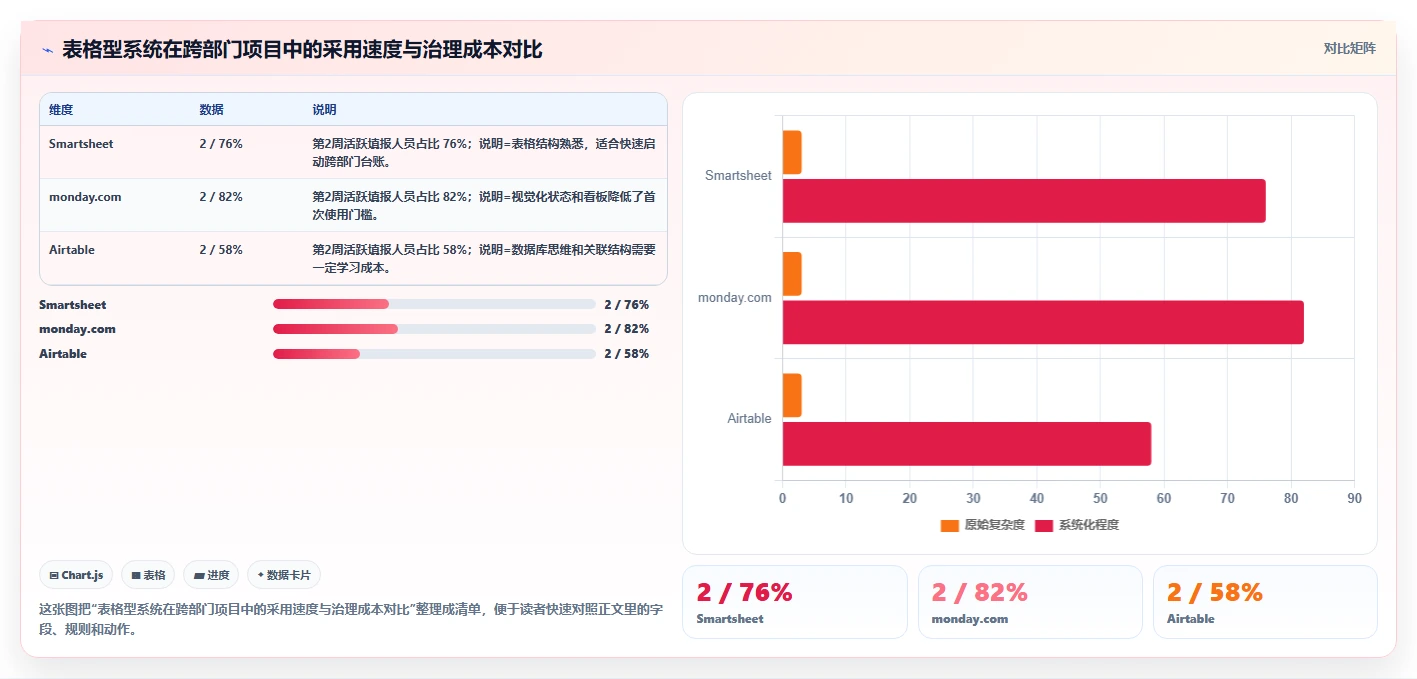Click the footer caption beginning 这张图把
This screenshot has height=679, width=1417.
tap(350, 619)
